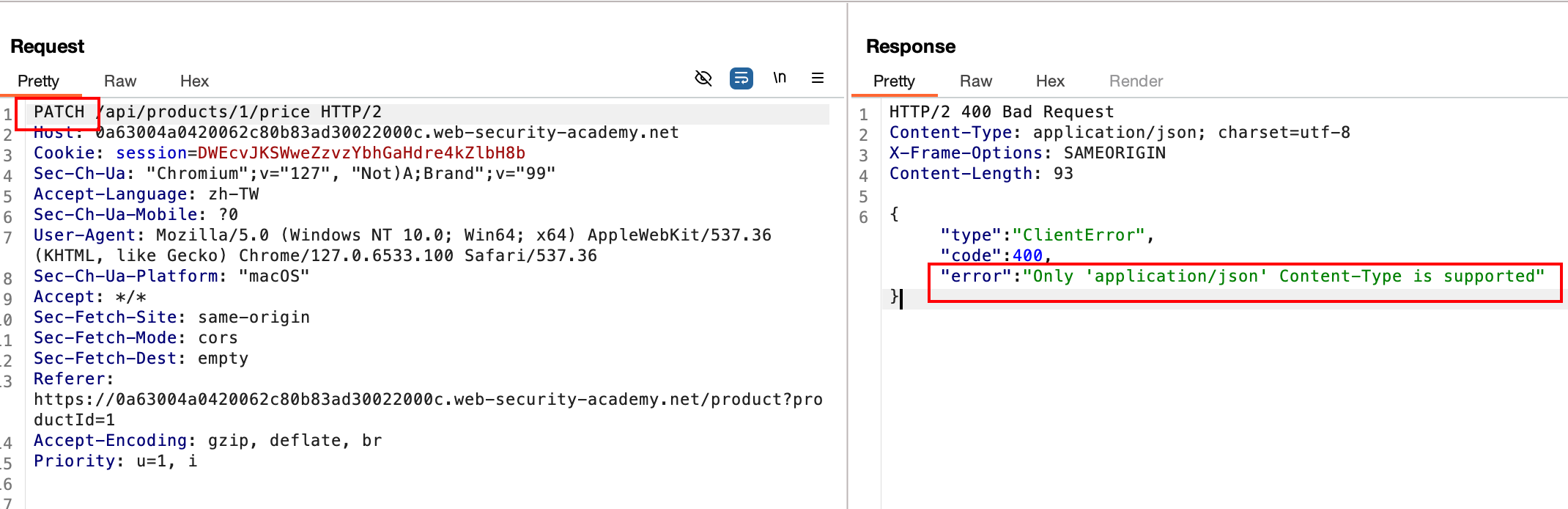Click the session cookie value in the request
Screen dimensions: 1568x509
[361, 153]
